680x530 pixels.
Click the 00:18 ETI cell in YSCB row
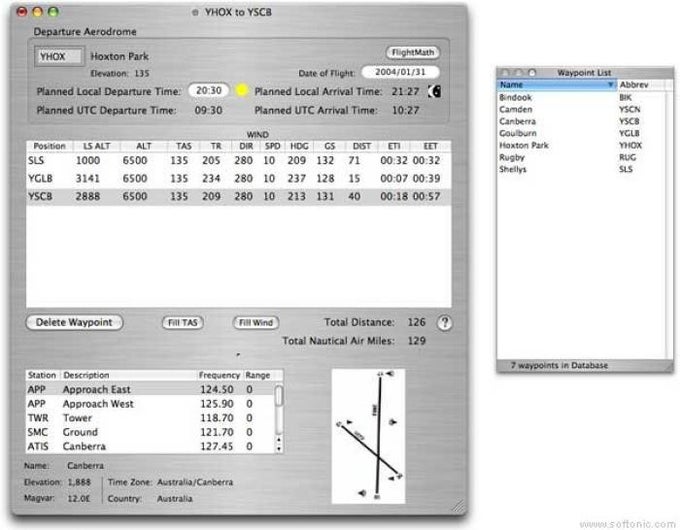coord(394,196)
